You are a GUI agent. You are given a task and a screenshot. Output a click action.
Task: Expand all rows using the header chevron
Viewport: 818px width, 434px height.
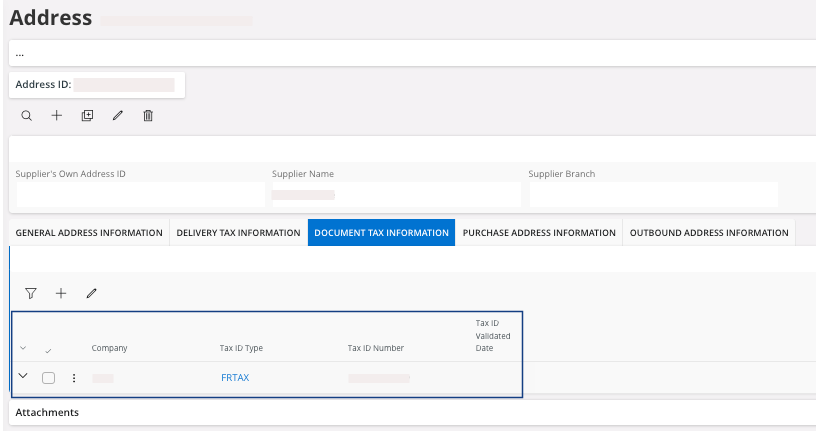24,348
